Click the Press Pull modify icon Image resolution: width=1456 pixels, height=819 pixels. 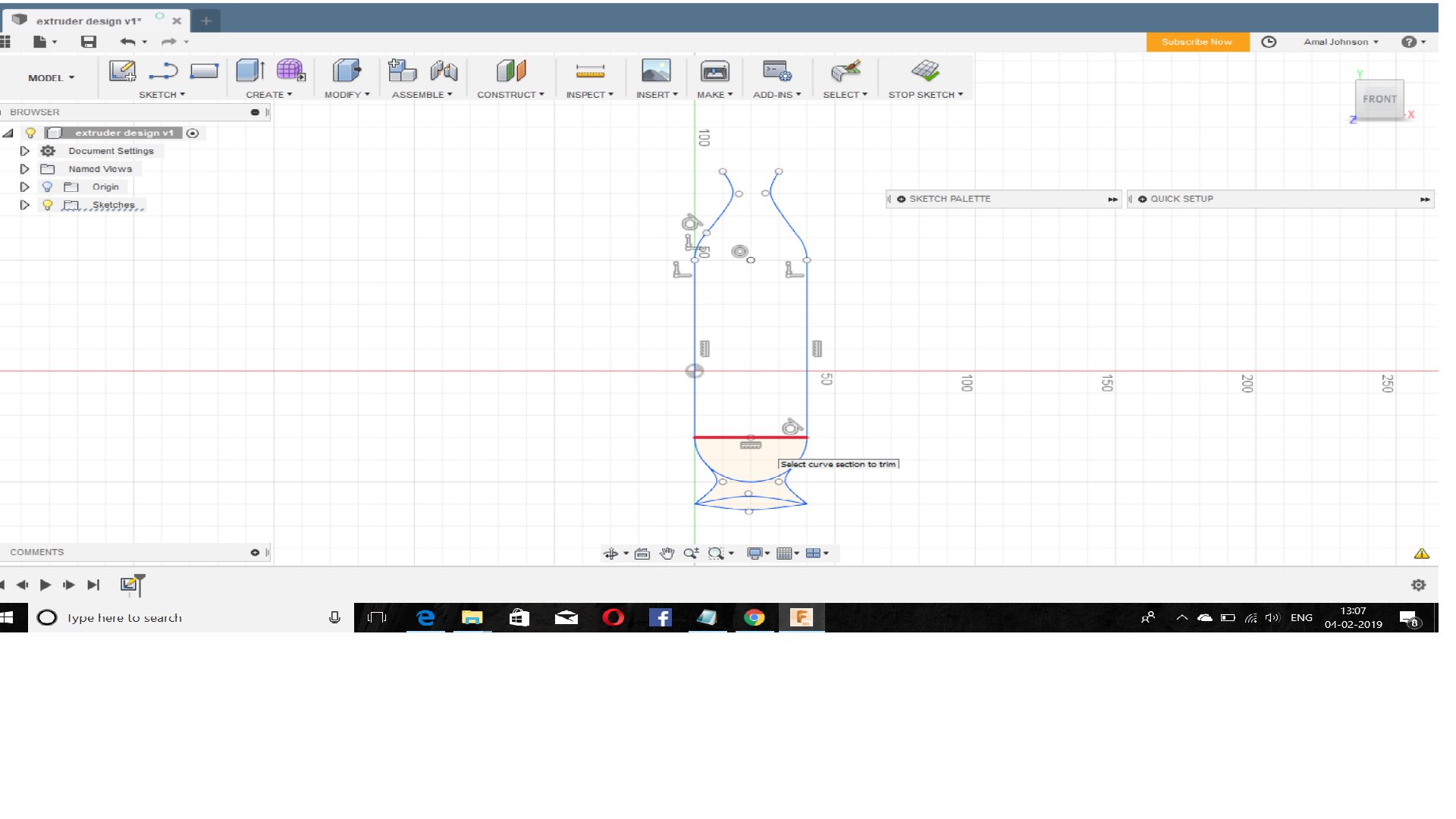[347, 71]
